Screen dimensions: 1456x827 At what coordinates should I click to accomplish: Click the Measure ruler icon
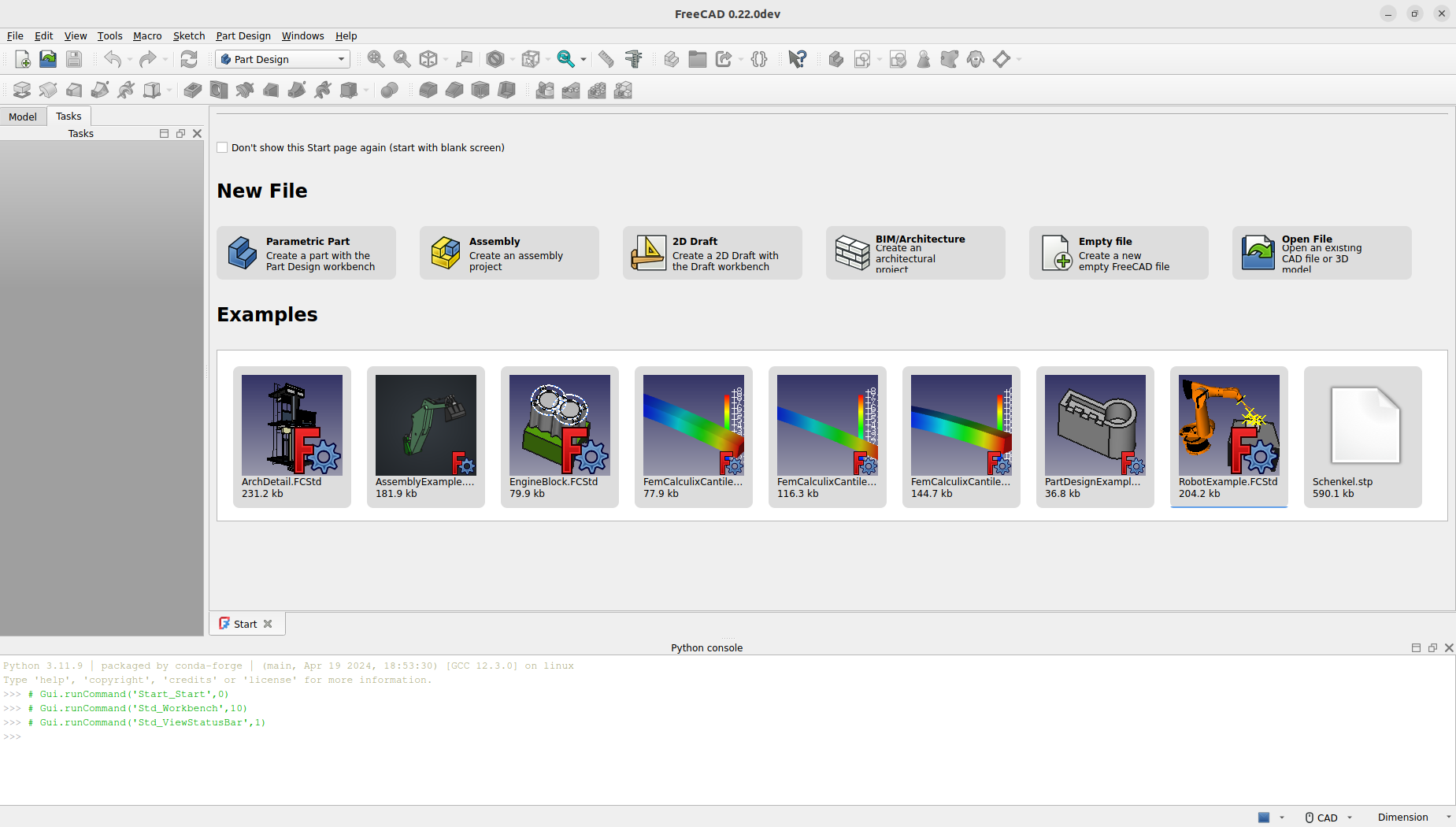click(606, 59)
